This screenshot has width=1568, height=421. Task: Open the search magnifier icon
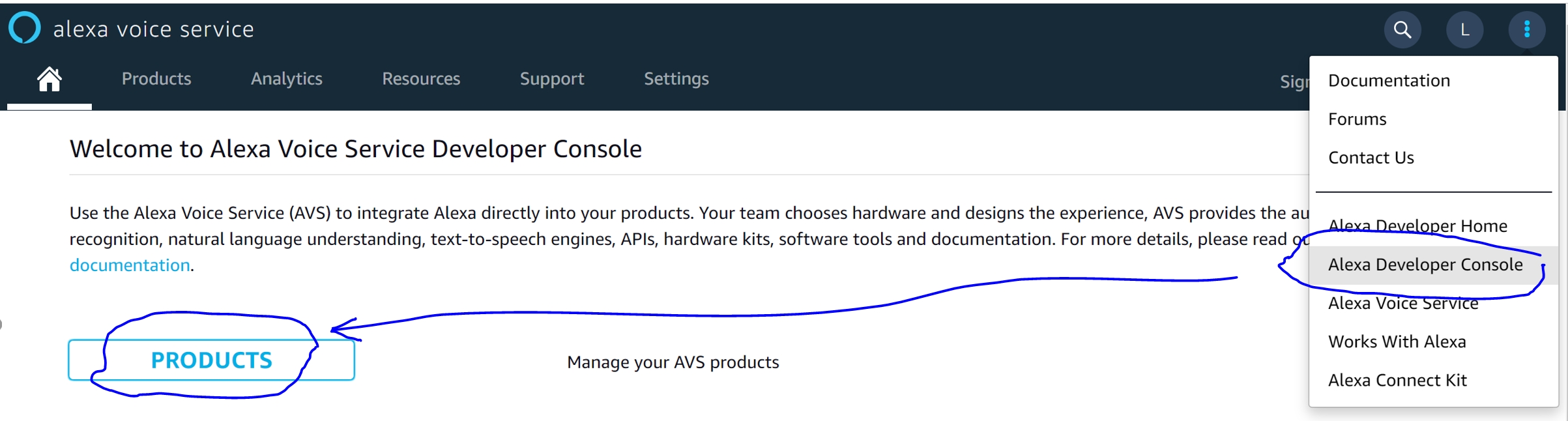pos(1402,29)
